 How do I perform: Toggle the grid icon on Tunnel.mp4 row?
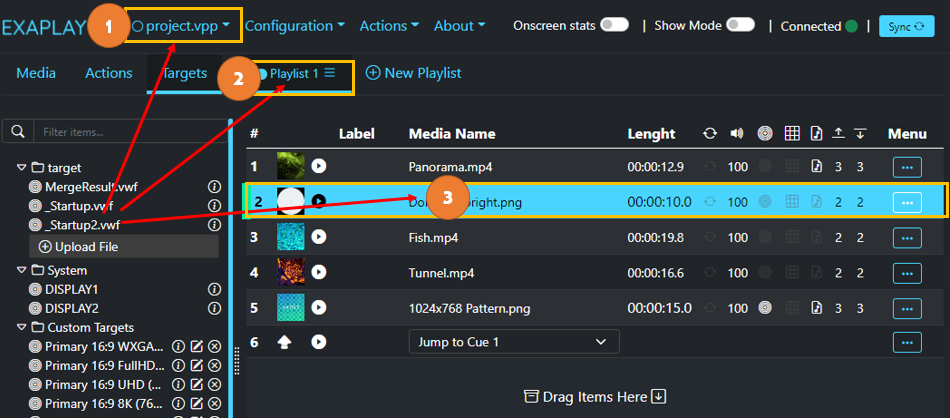tap(791, 272)
